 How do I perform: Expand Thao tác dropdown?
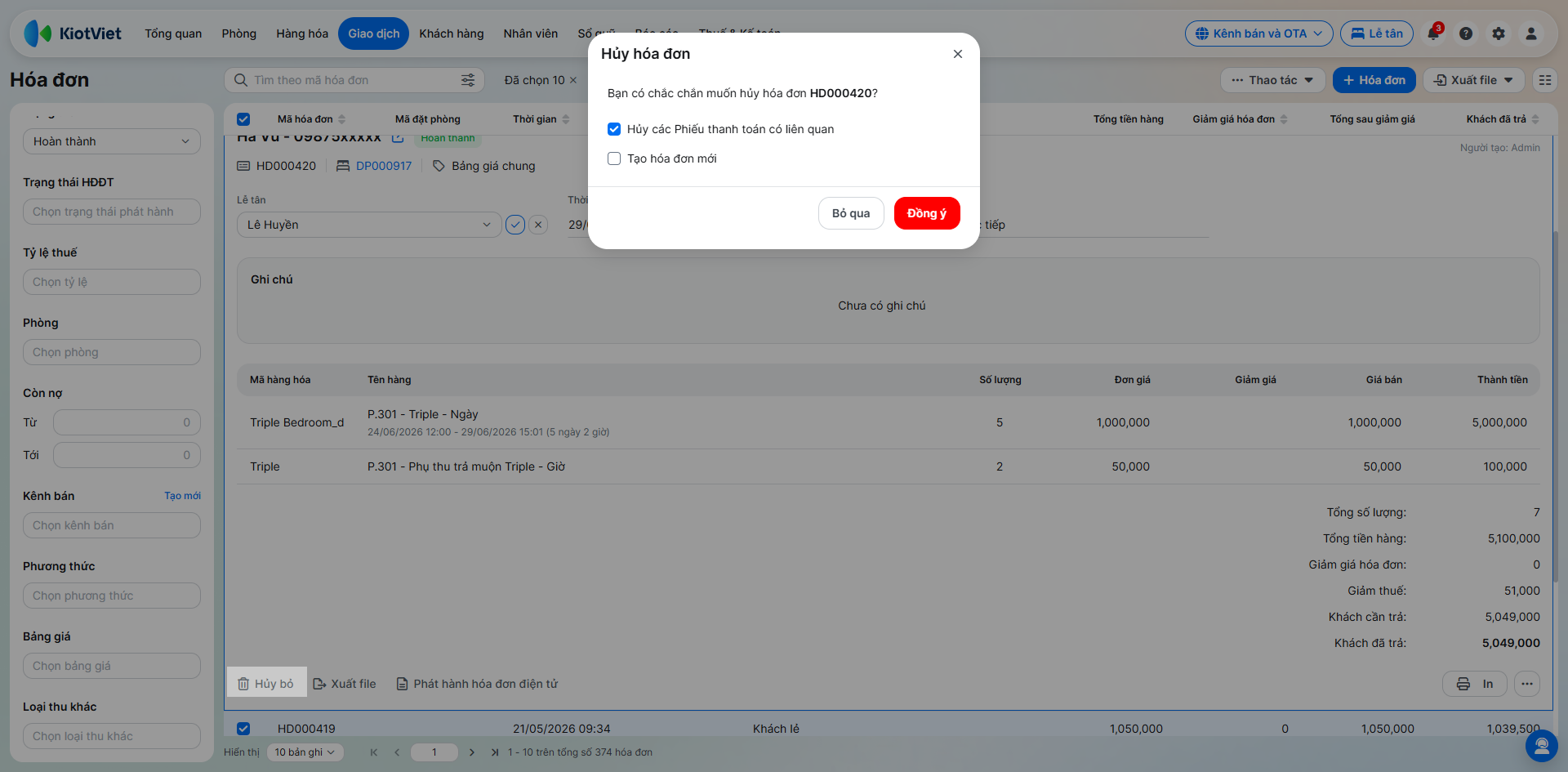[x=1273, y=80]
